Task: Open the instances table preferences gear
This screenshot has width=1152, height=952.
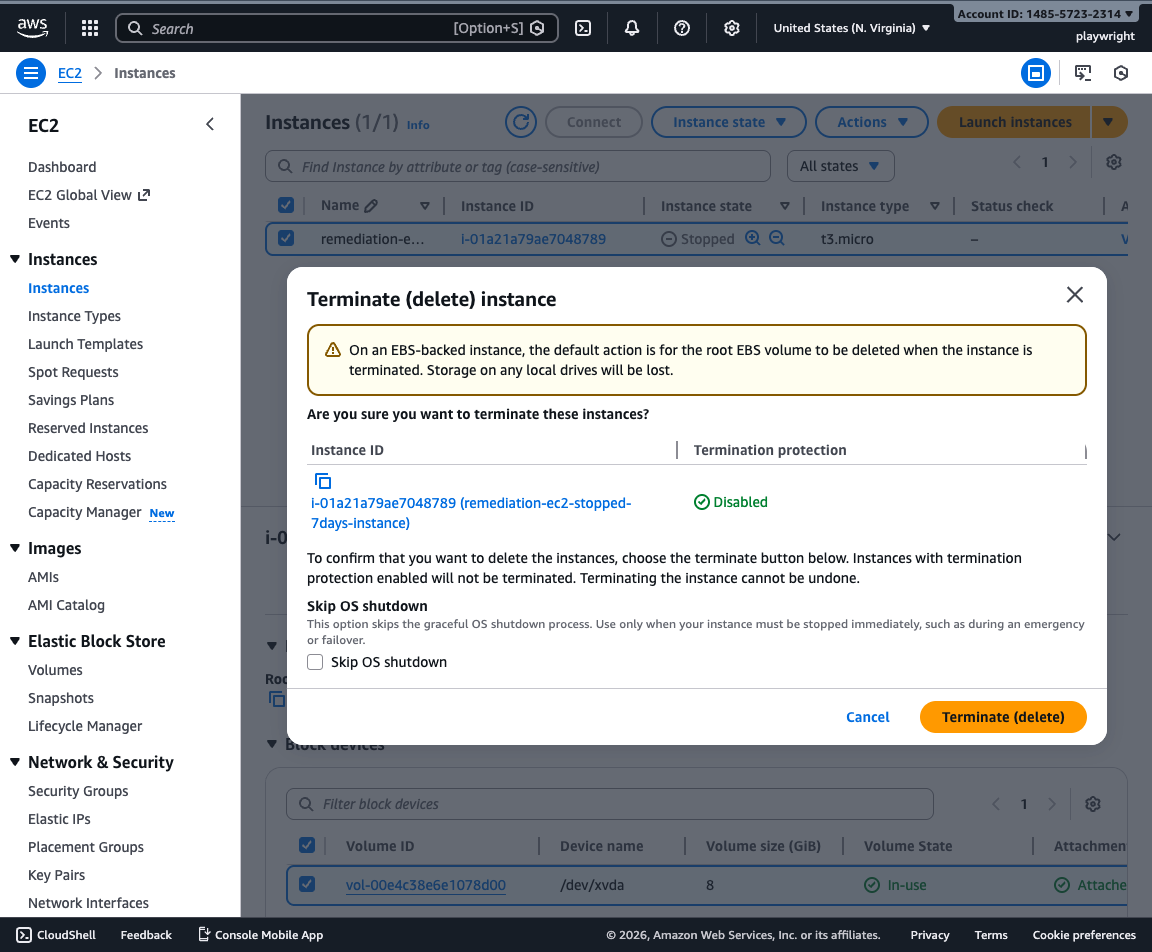Action: [1114, 162]
